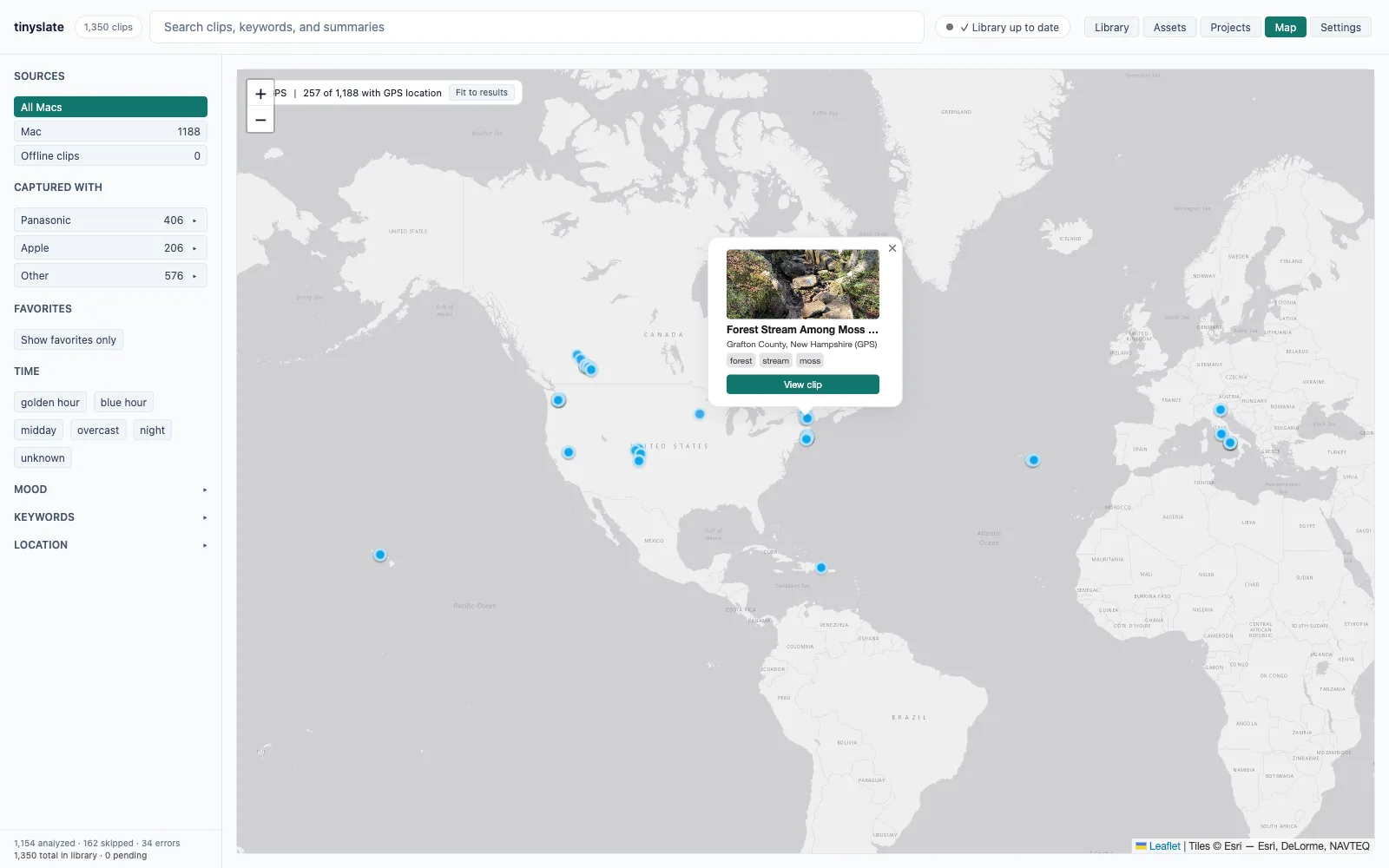Select the forest tag in popup

(x=741, y=361)
